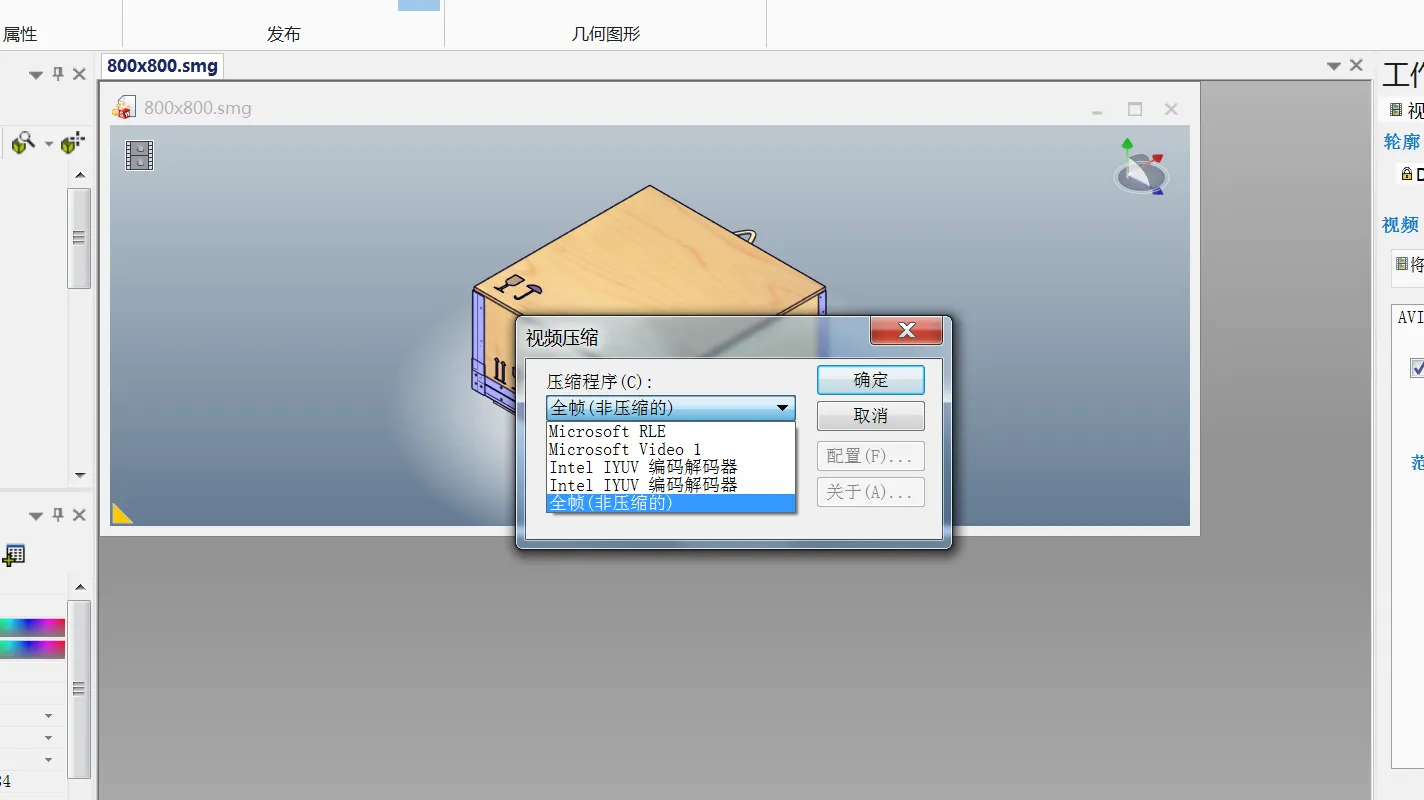This screenshot has height=800, width=1424.
Task: Open the upper left panel options menu
Action: pyautogui.click(x=36, y=75)
